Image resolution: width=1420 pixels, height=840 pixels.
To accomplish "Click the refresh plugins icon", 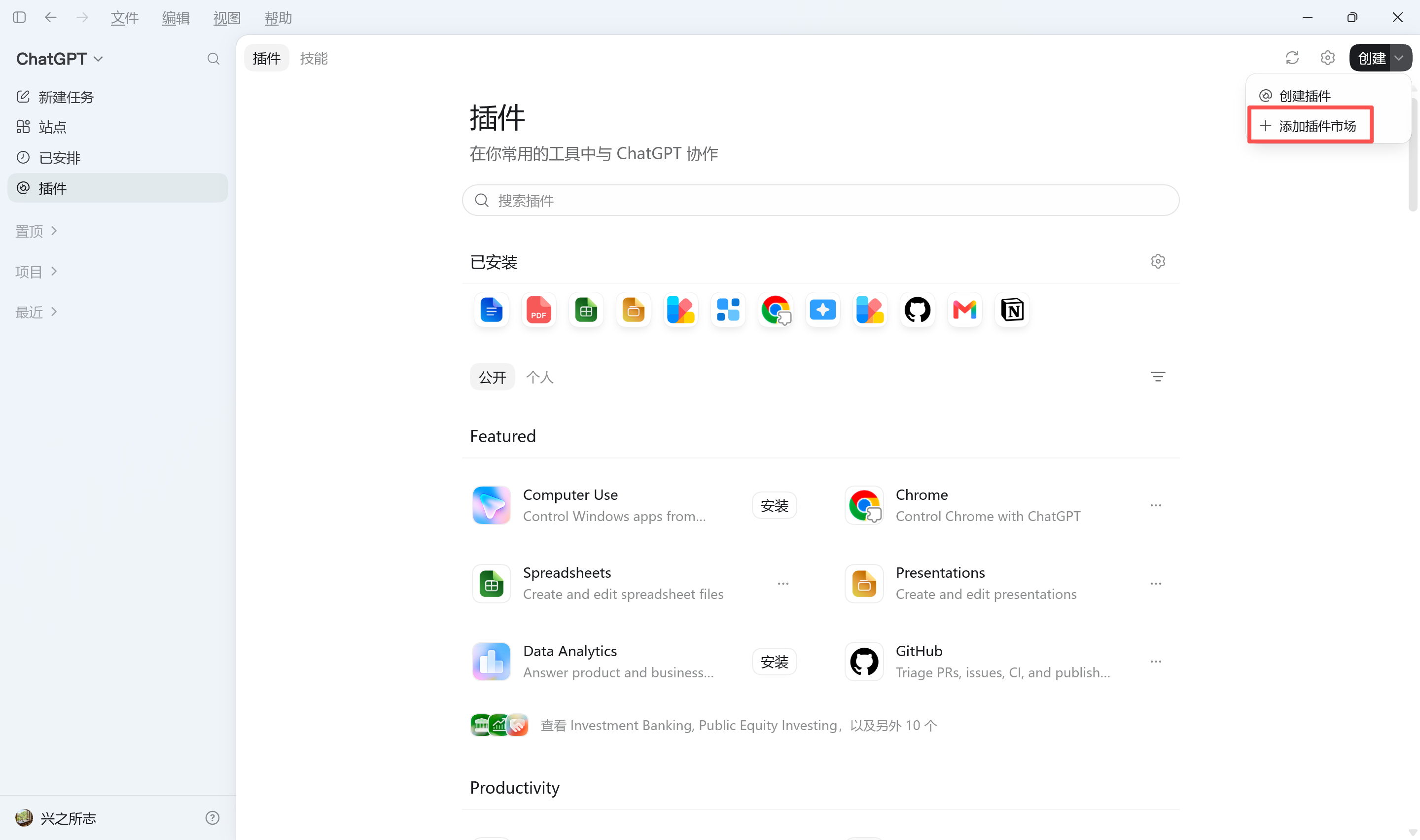I will (x=1292, y=58).
